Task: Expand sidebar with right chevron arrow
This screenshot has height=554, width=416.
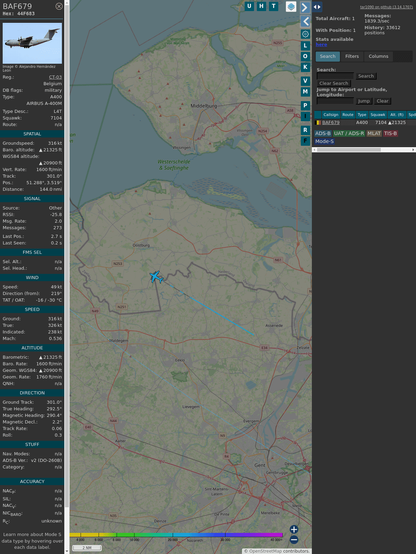Action: click(305, 7)
